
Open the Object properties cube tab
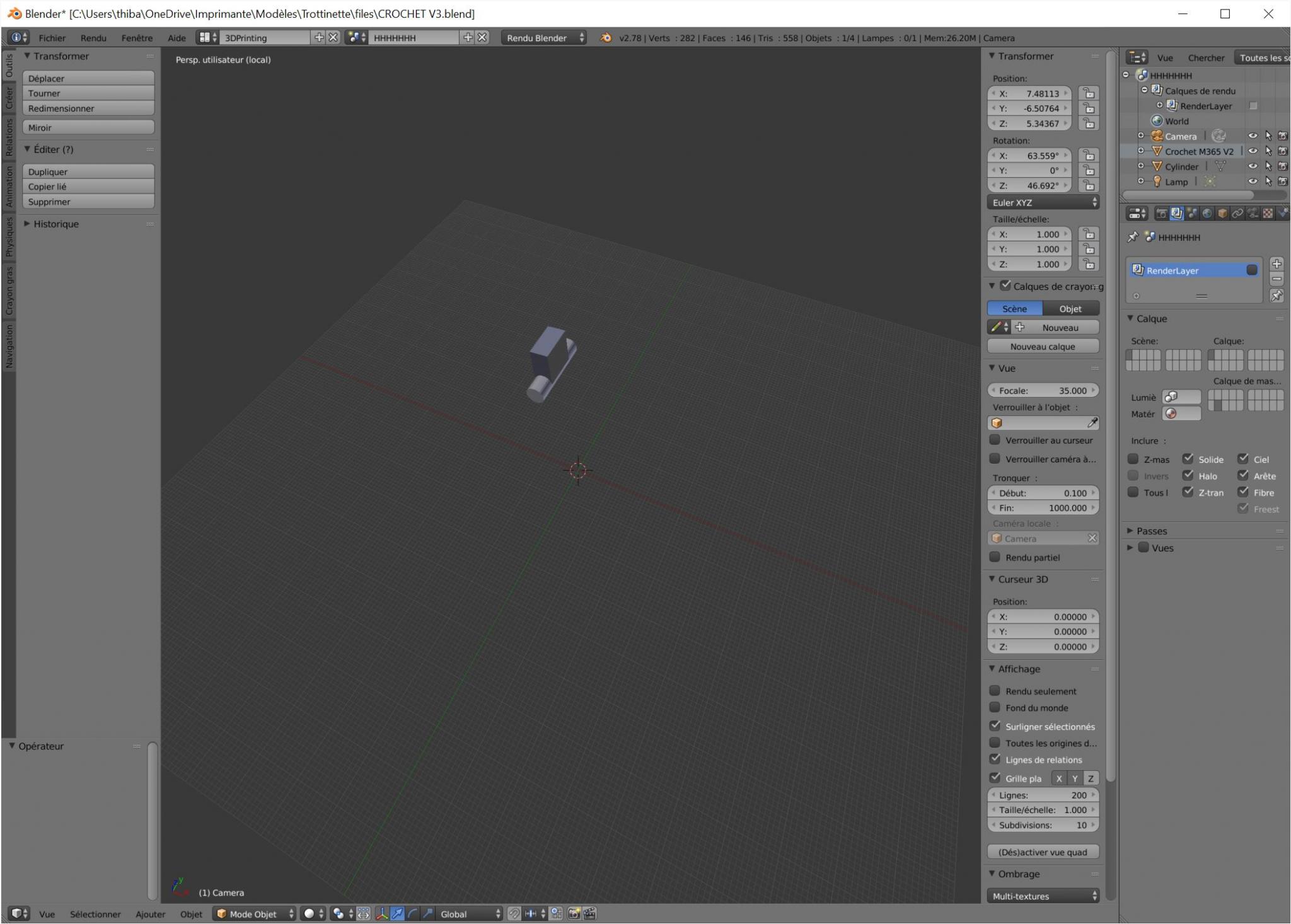point(1222,214)
